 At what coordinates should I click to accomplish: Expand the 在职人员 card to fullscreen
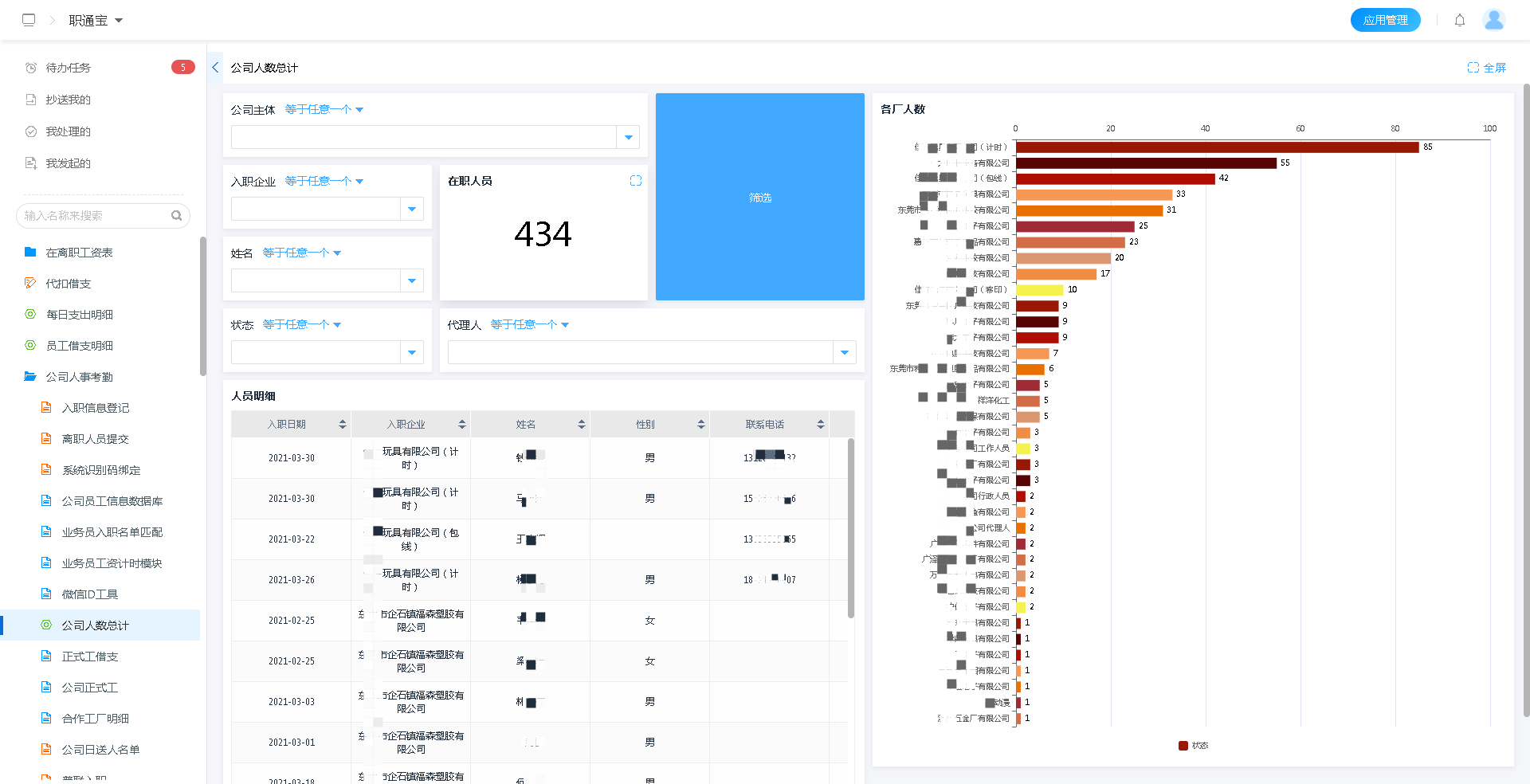click(635, 181)
